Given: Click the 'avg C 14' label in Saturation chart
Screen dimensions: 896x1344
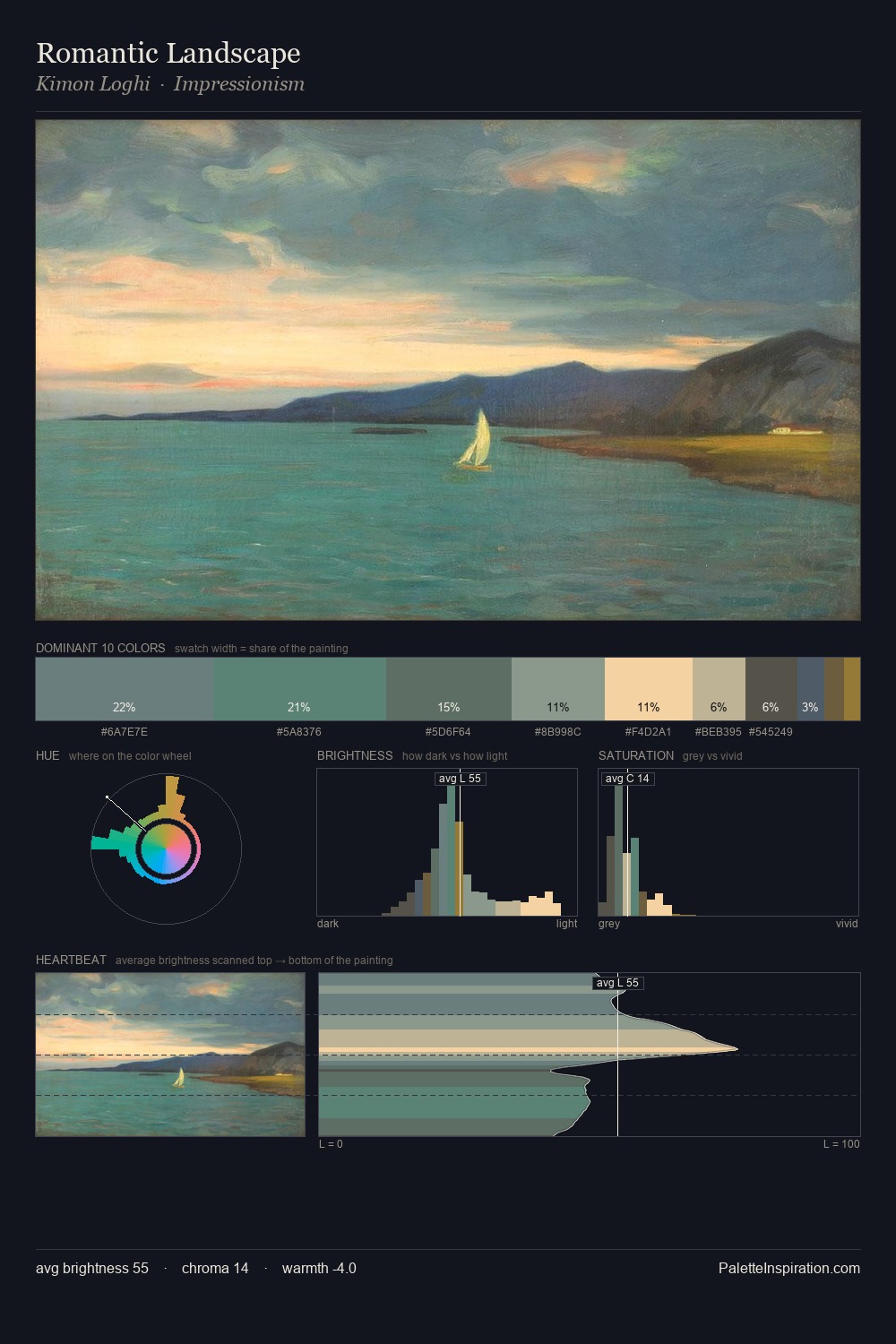Looking at the screenshot, I should (x=627, y=779).
